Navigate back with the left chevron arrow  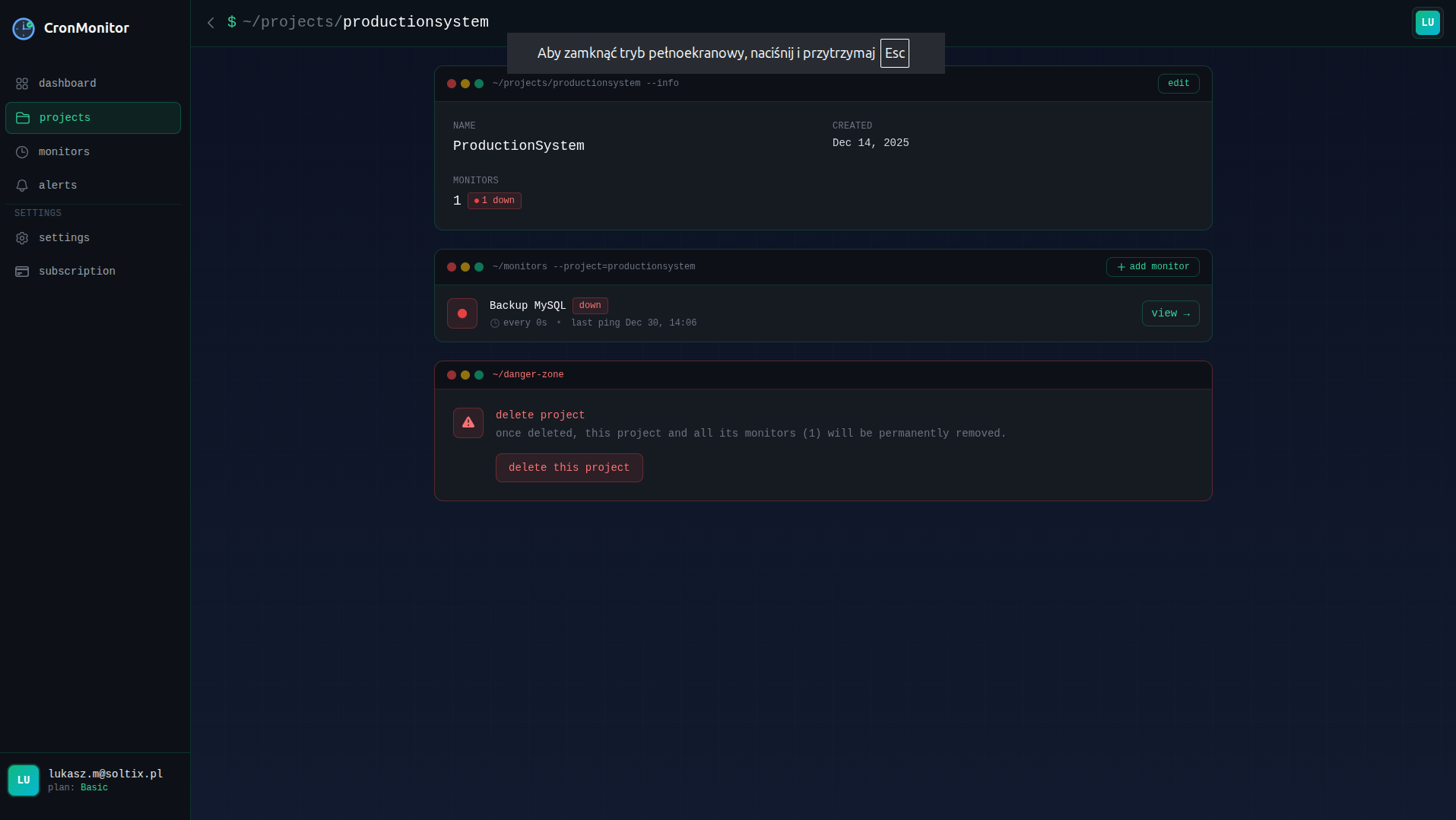point(211,23)
